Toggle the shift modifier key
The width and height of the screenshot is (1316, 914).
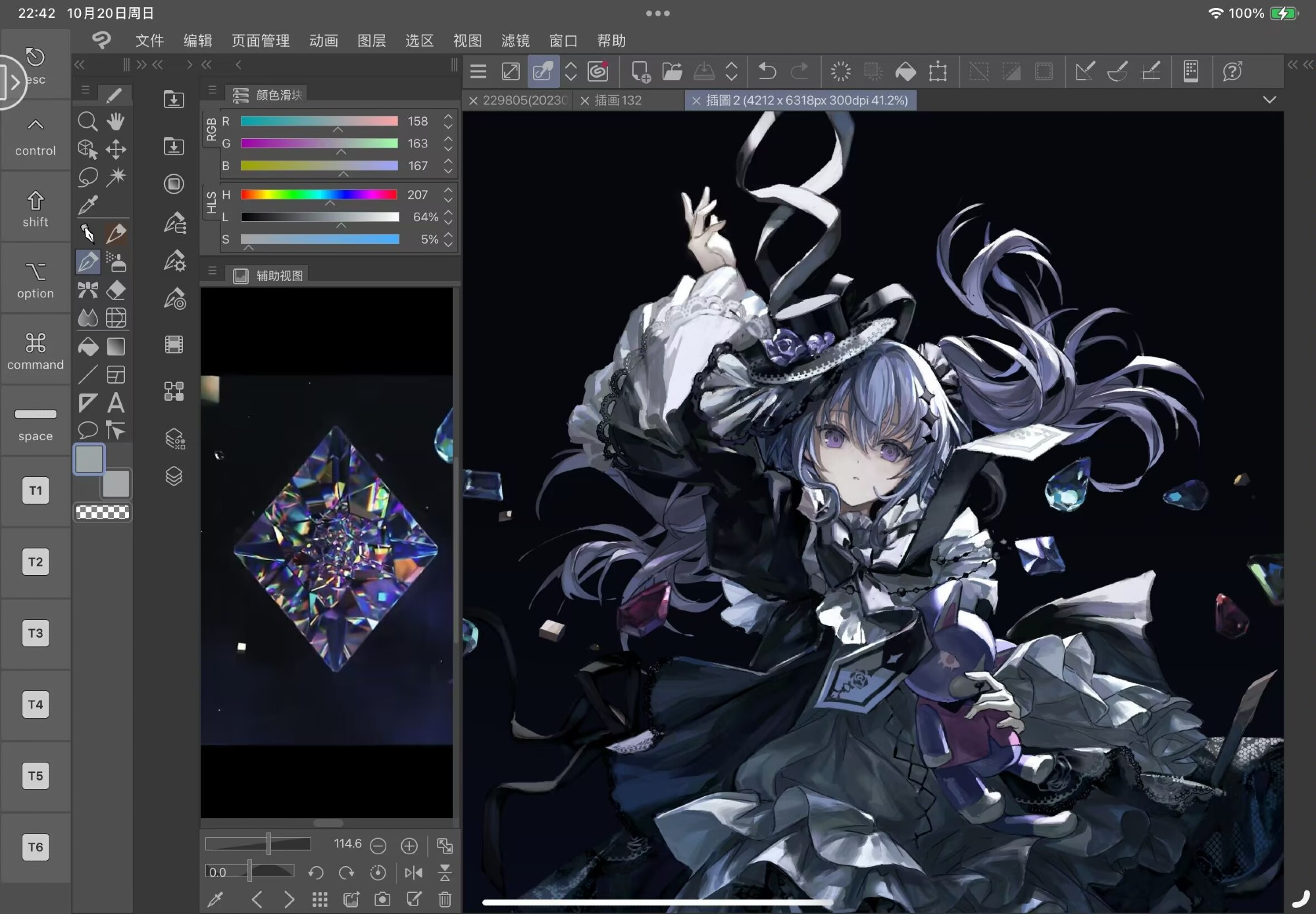[x=36, y=208]
